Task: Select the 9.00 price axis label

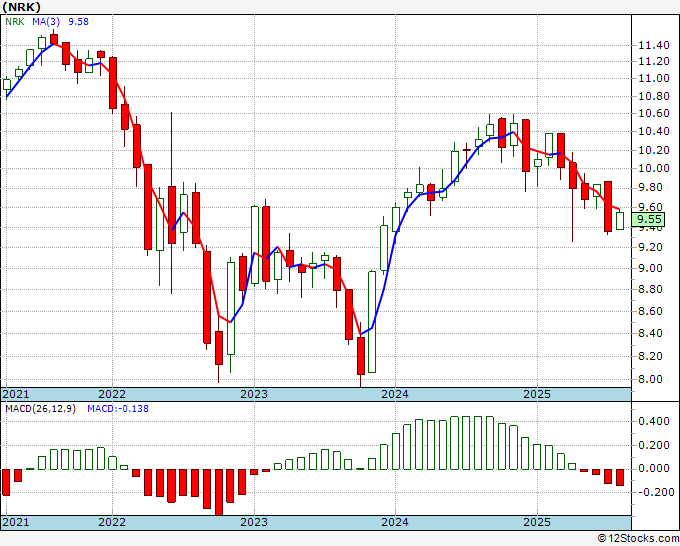Action: coord(651,268)
